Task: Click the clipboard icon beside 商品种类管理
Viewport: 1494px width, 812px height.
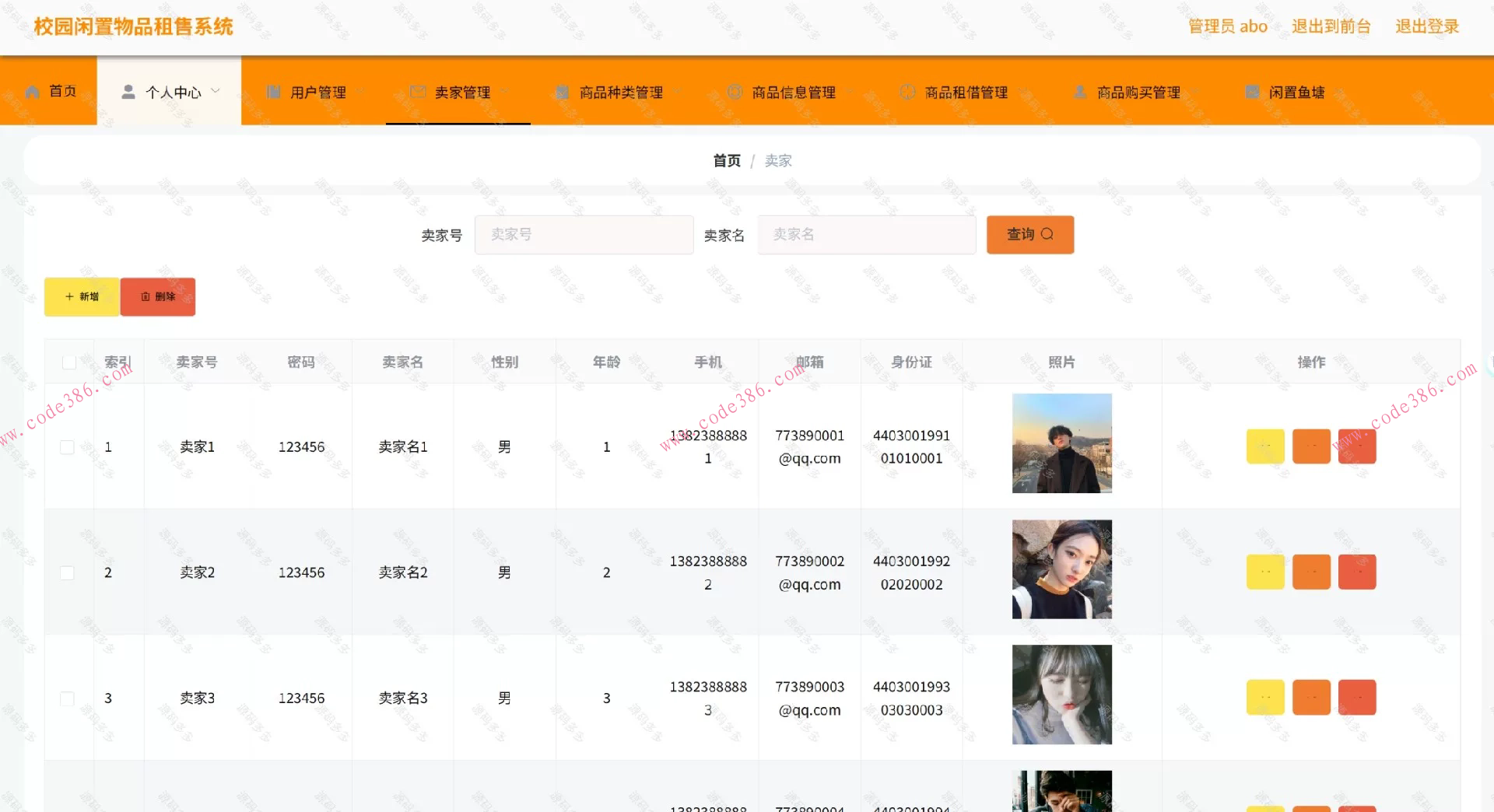Action: 562,91
